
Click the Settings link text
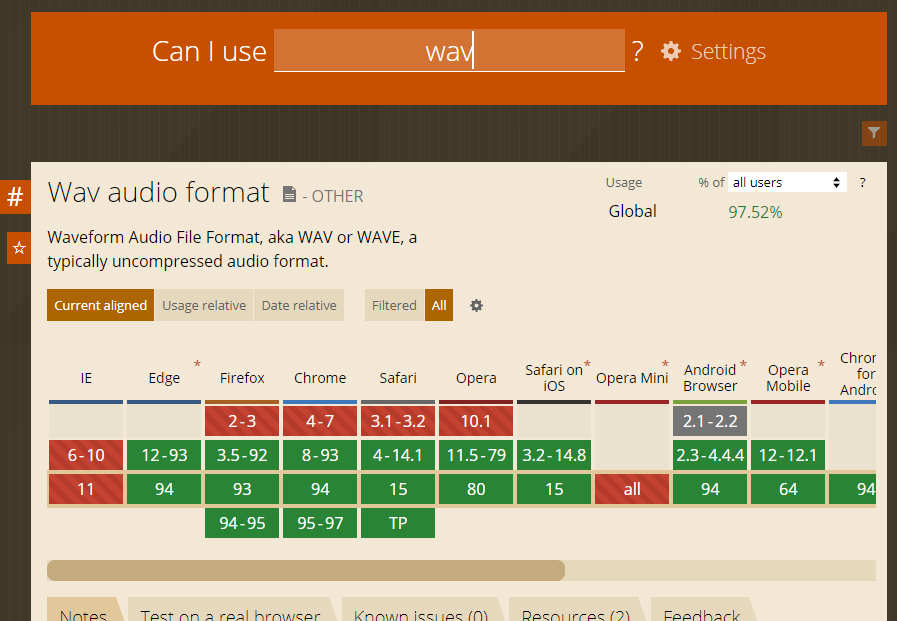[x=728, y=51]
